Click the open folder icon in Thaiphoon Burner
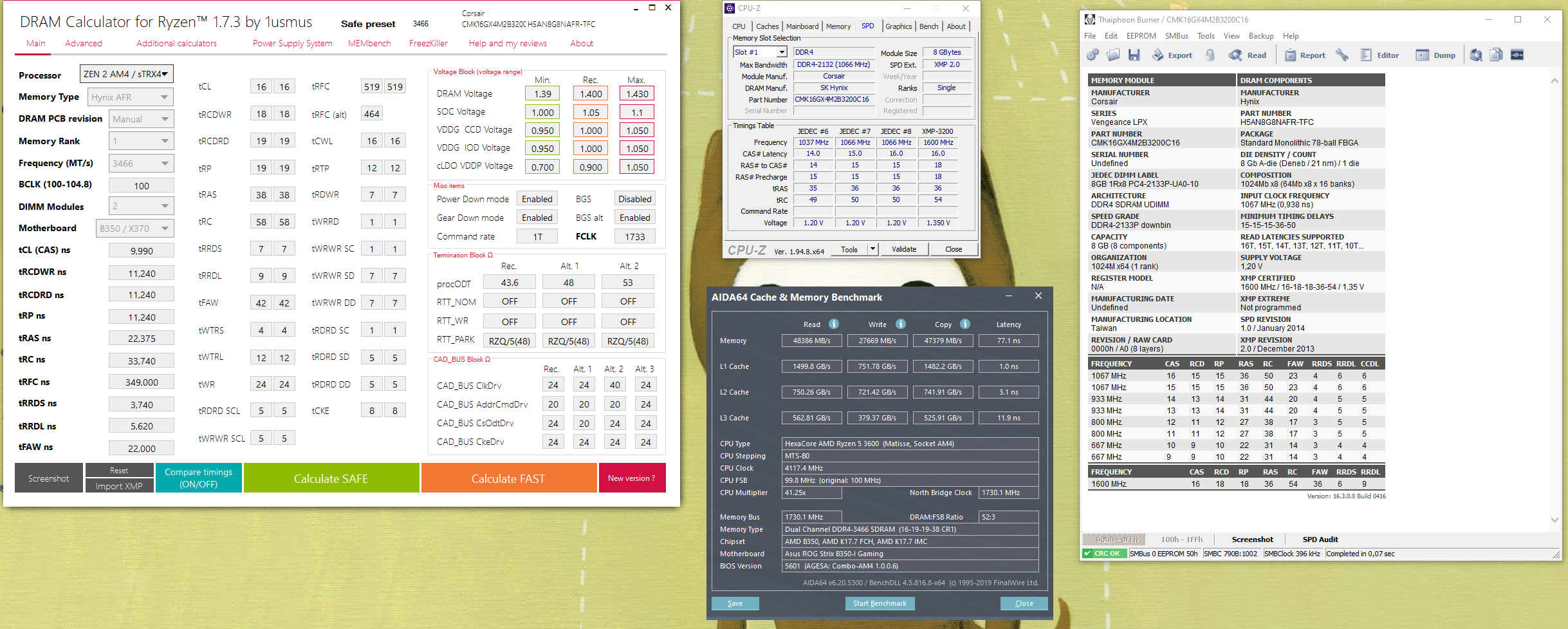 pos(1113,55)
